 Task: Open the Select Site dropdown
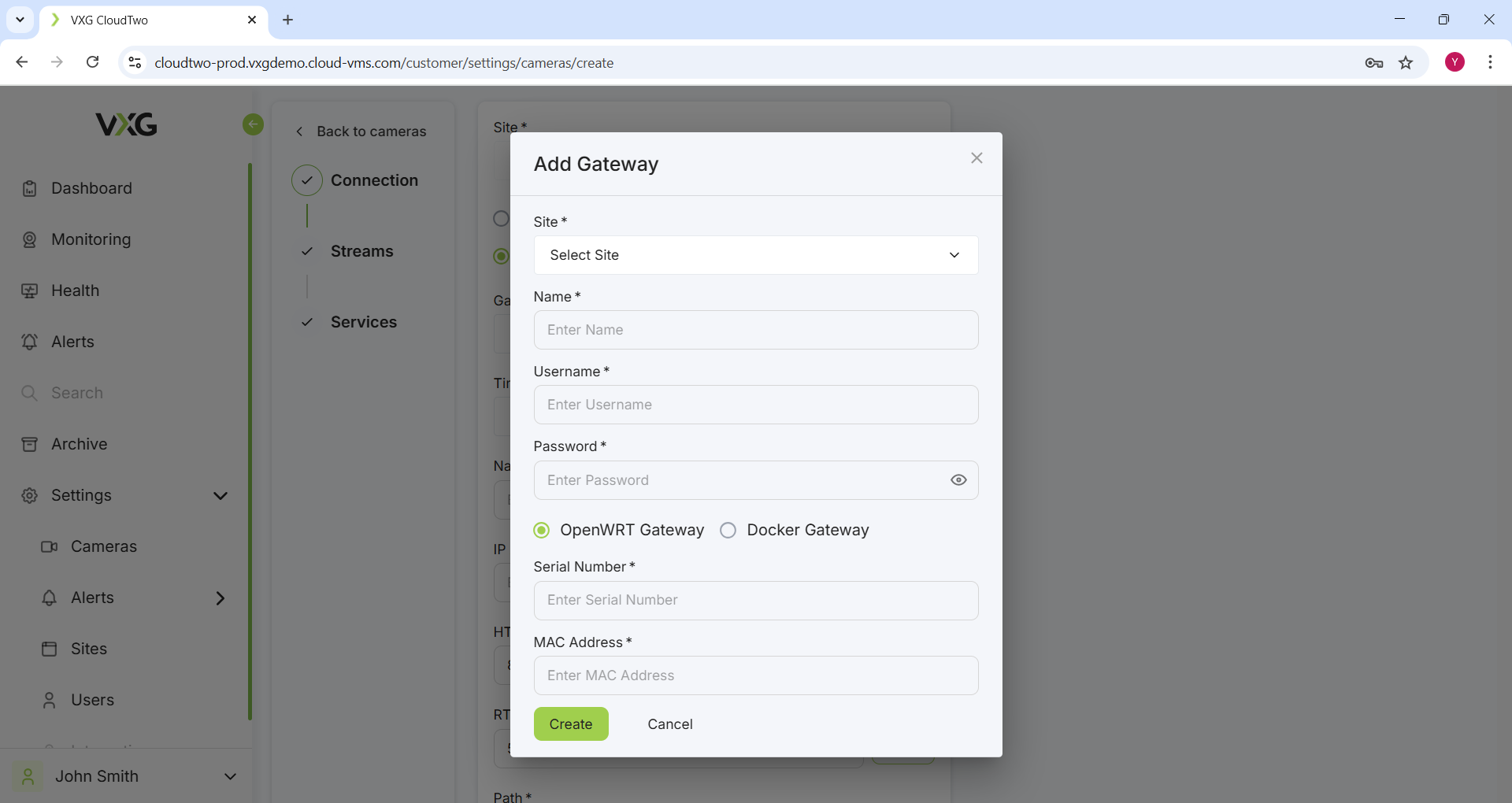click(x=755, y=255)
